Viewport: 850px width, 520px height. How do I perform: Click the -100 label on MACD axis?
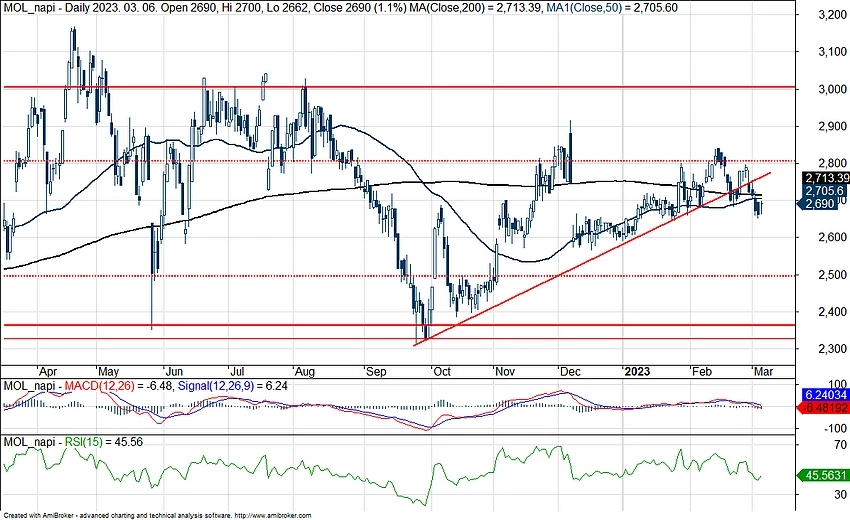835,428
